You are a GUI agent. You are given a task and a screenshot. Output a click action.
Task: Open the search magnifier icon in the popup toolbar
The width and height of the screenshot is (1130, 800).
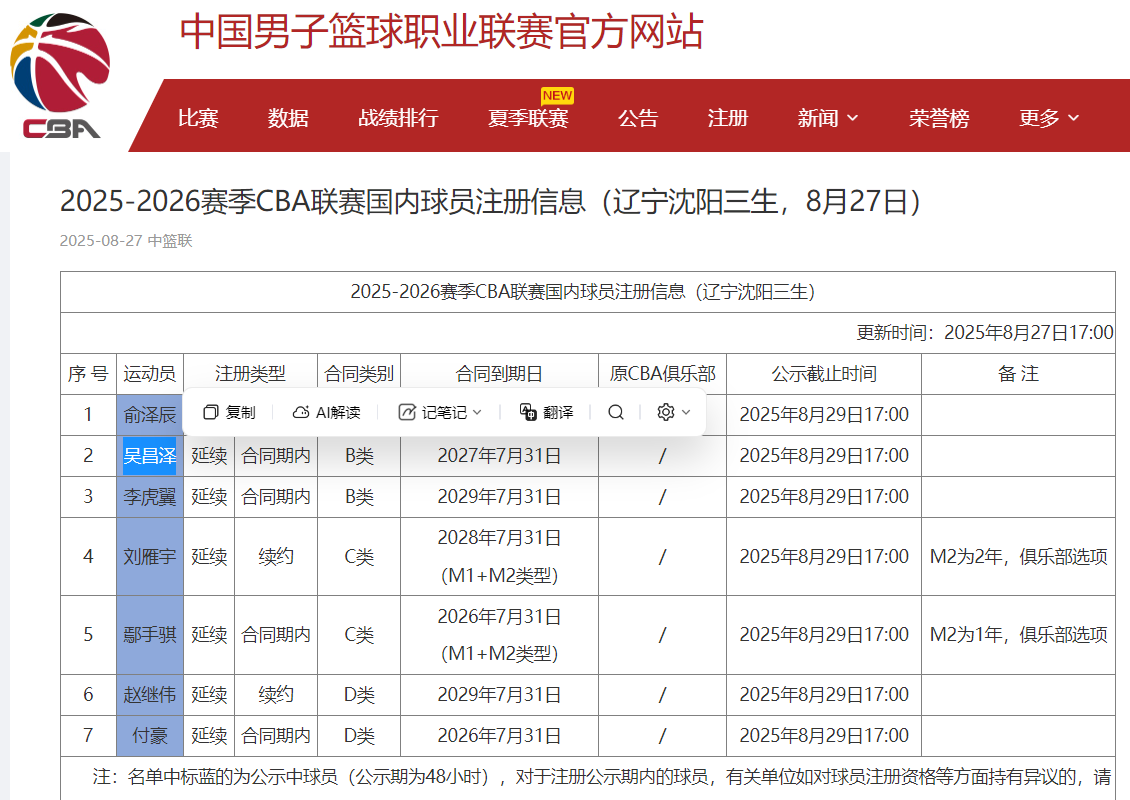pos(616,411)
